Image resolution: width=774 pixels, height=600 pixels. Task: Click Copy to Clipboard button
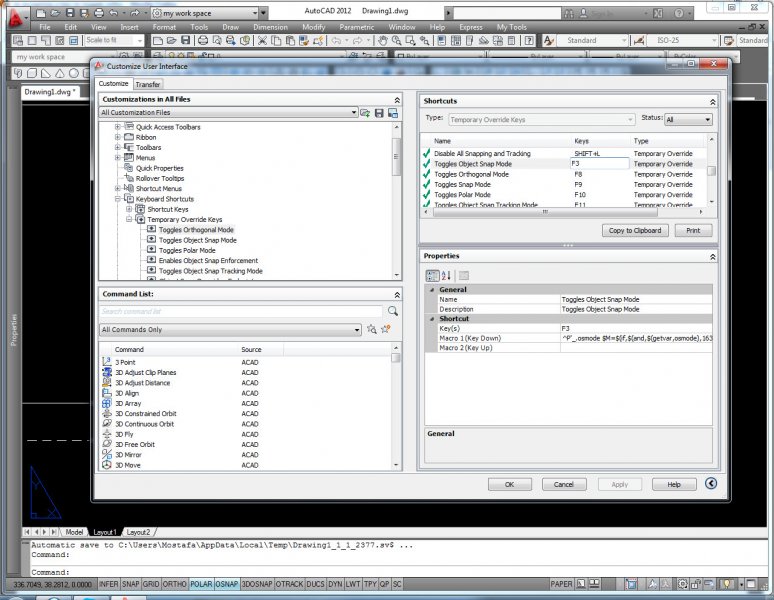coord(635,230)
